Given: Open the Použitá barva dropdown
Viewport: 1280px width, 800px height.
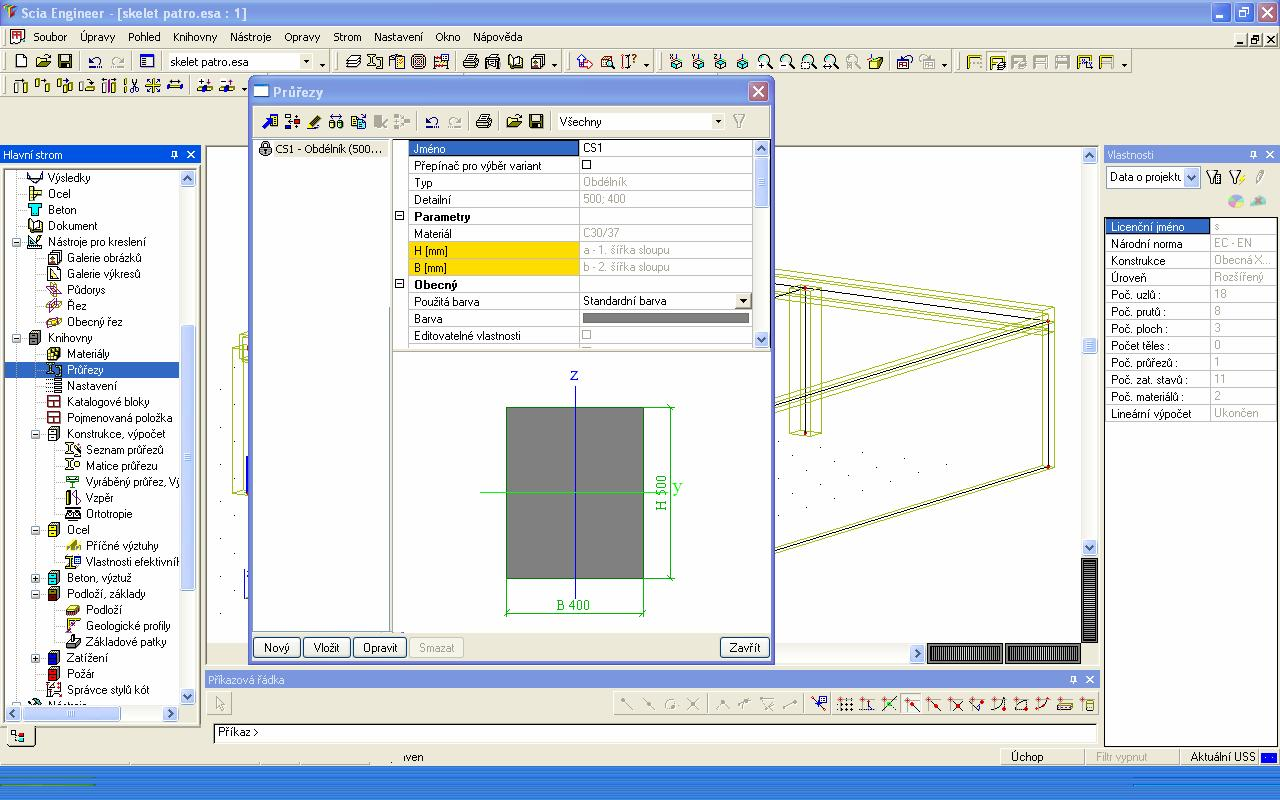Looking at the screenshot, I should 743,301.
